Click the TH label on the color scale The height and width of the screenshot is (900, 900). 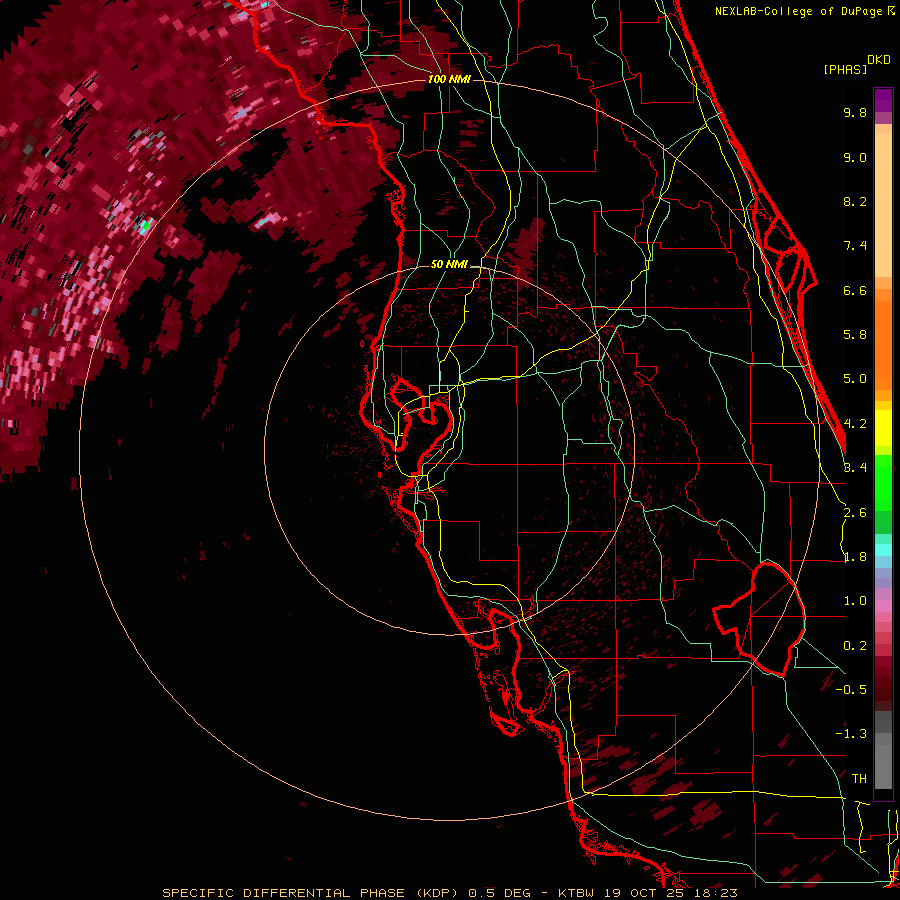coord(859,779)
